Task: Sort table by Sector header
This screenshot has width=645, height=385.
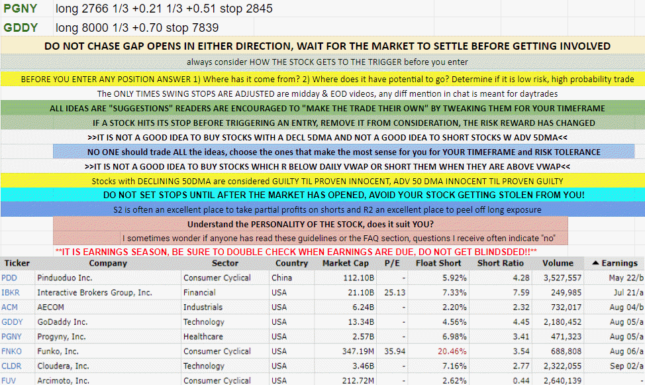Action: click(x=225, y=263)
